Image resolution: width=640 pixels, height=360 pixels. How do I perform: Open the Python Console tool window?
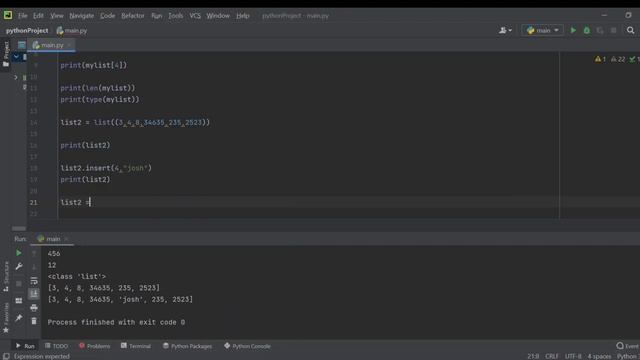247,346
